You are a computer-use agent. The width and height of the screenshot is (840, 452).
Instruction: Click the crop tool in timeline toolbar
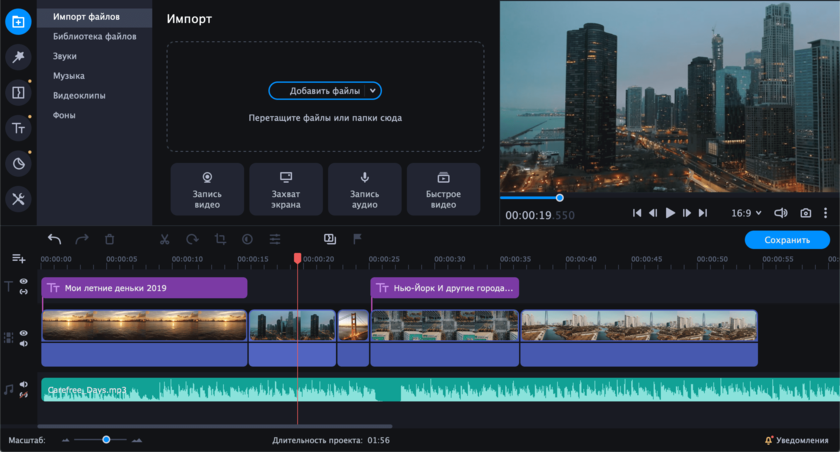click(220, 240)
